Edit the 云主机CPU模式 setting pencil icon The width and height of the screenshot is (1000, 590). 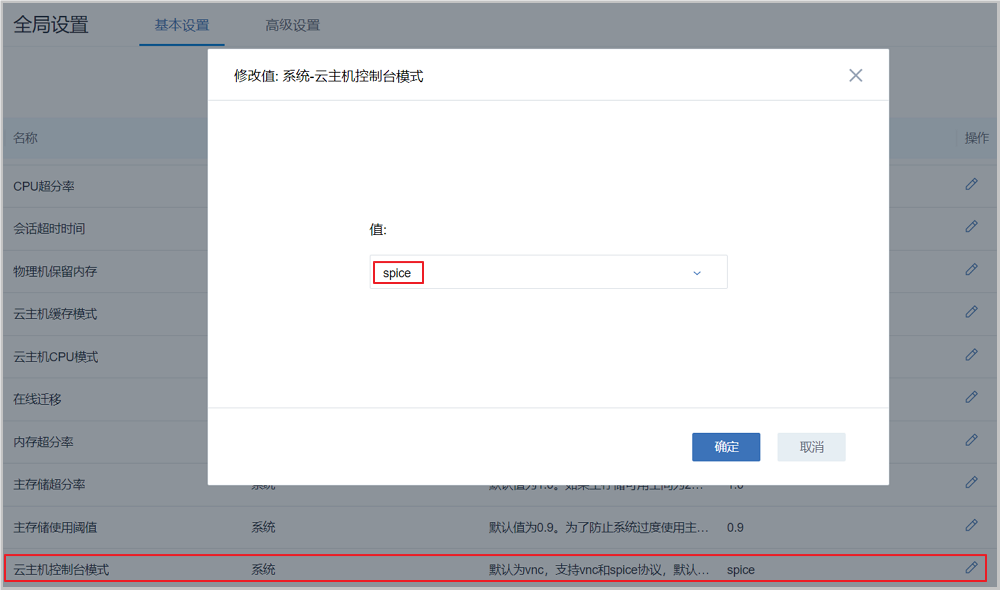(x=971, y=355)
